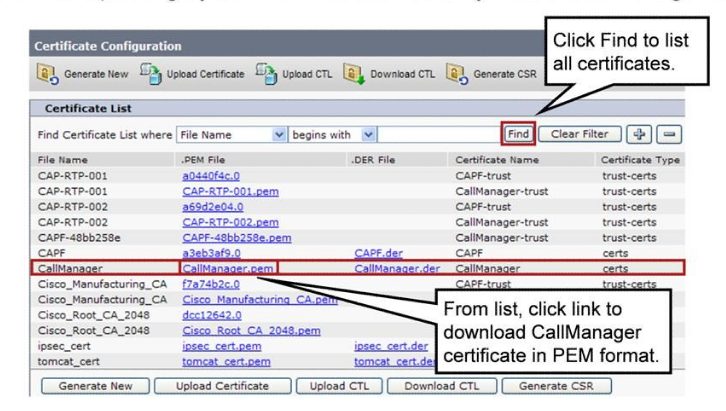This screenshot has width=726, height=411.
Task: Open Cisco_Manufacturing_CA.pem link
Action: coord(260,299)
